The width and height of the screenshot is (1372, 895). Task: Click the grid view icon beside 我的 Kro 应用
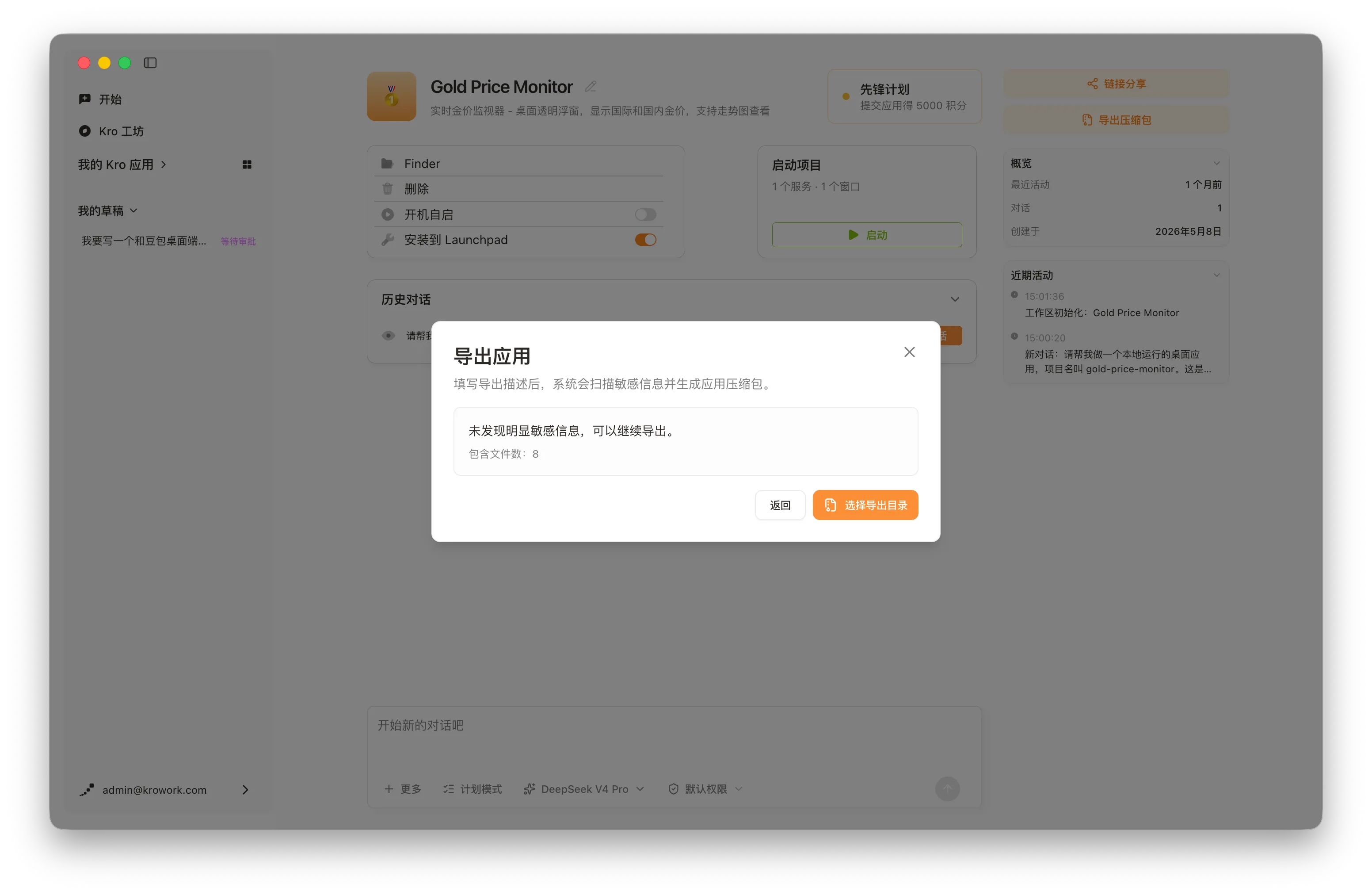pos(247,165)
